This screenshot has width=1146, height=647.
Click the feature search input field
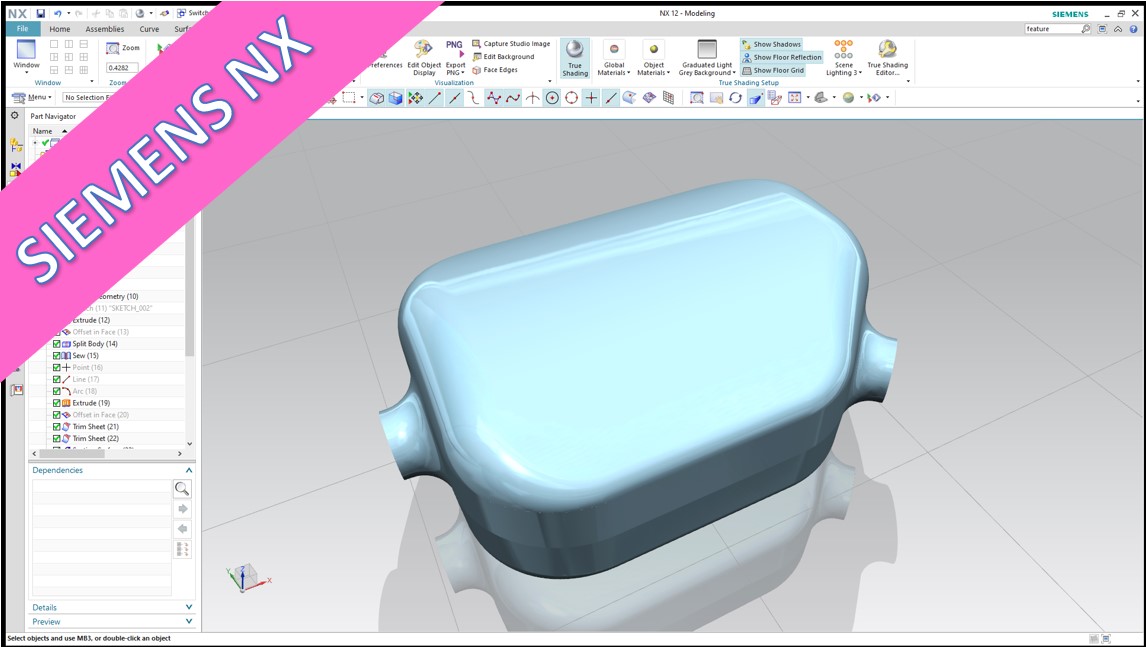pos(1051,29)
